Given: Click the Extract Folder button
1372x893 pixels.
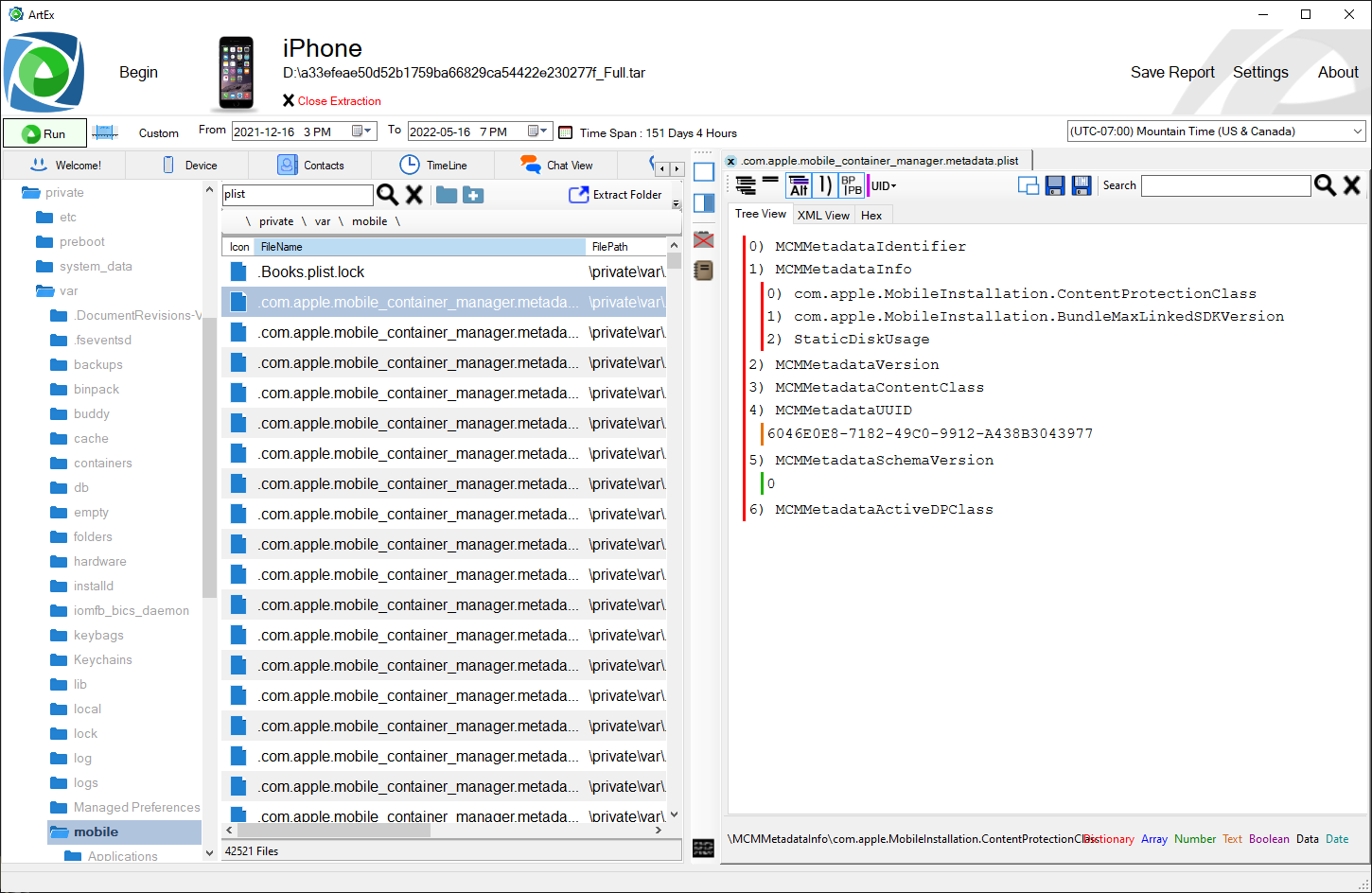Looking at the screenshot, I should pyautogui.click(x=615, y=195).
